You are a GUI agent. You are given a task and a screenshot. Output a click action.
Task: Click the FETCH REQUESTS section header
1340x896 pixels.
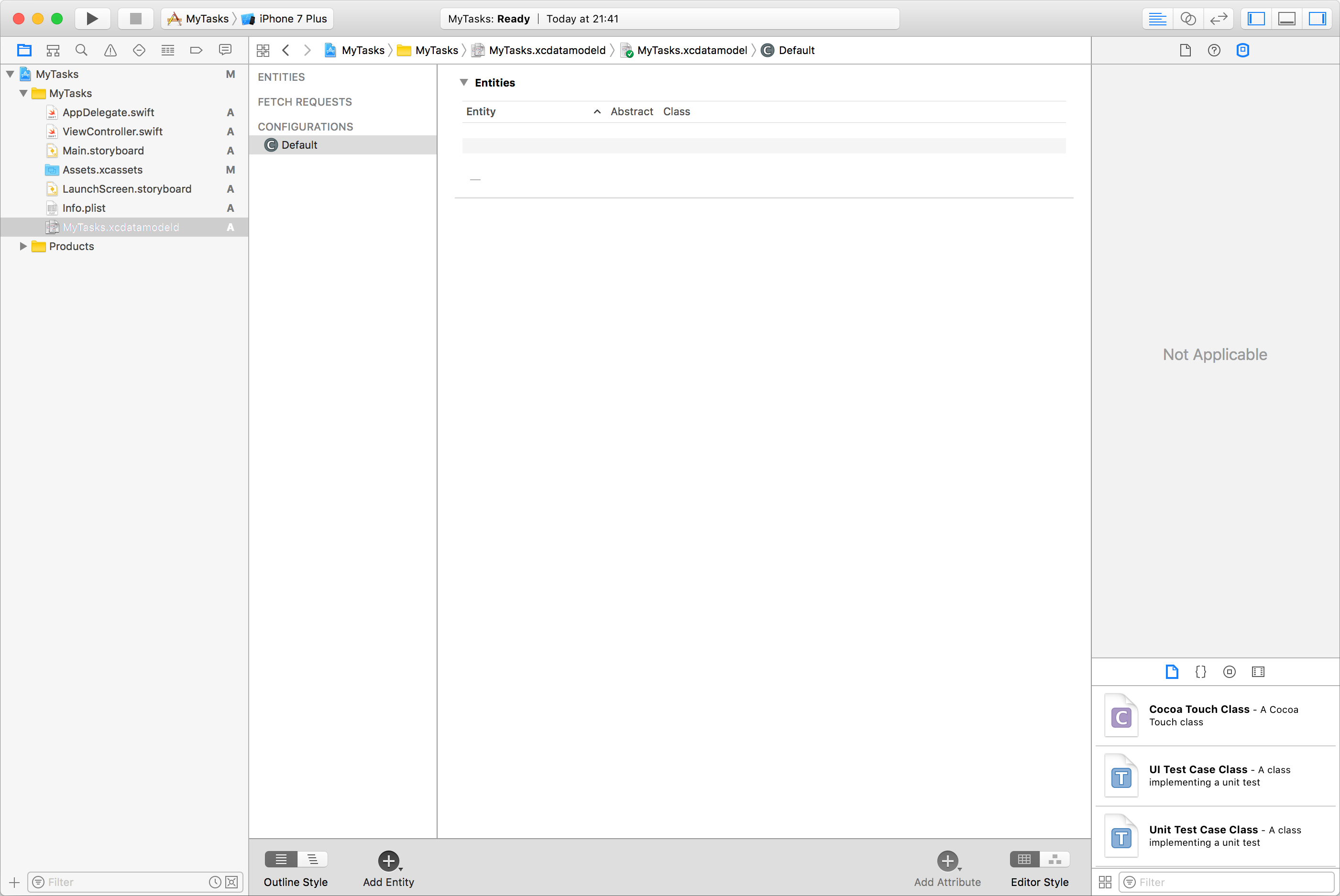pyautogui.click(x=305, y=102)
